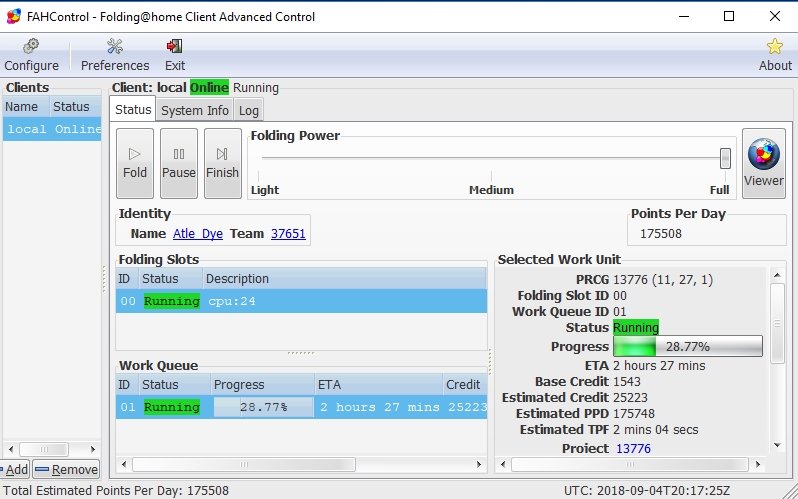Open the Configure toolbar item

pos(32,55)
